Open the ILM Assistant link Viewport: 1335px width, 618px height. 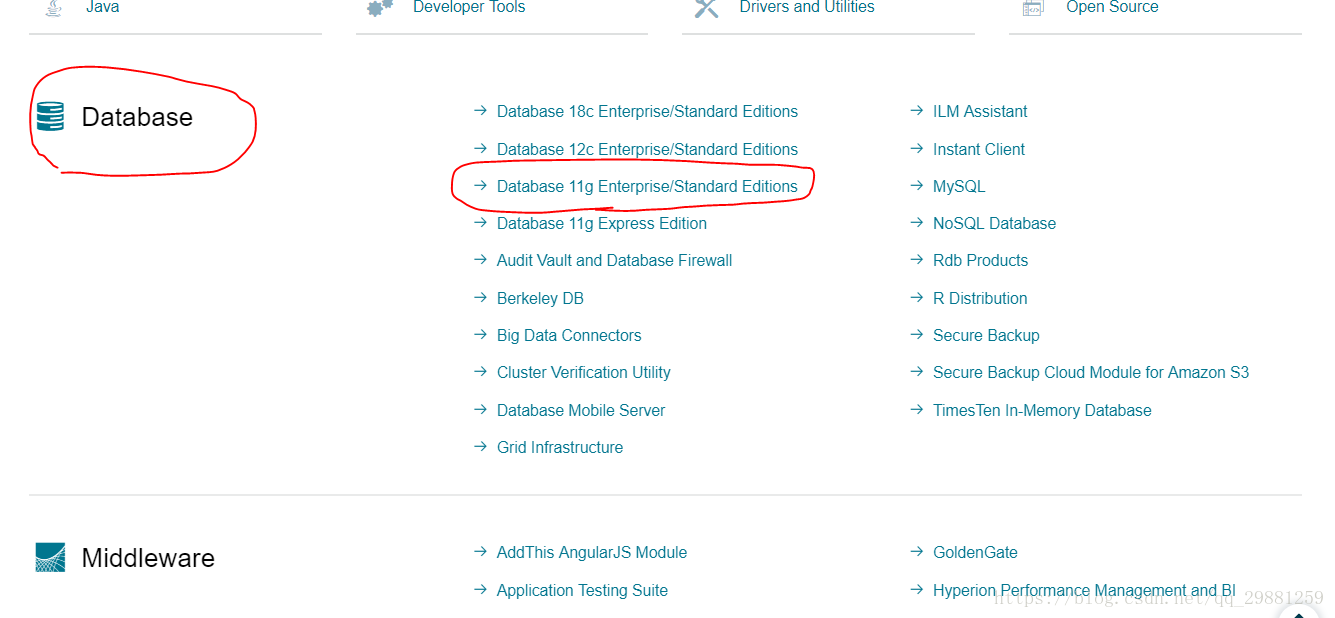coord(980,112)
